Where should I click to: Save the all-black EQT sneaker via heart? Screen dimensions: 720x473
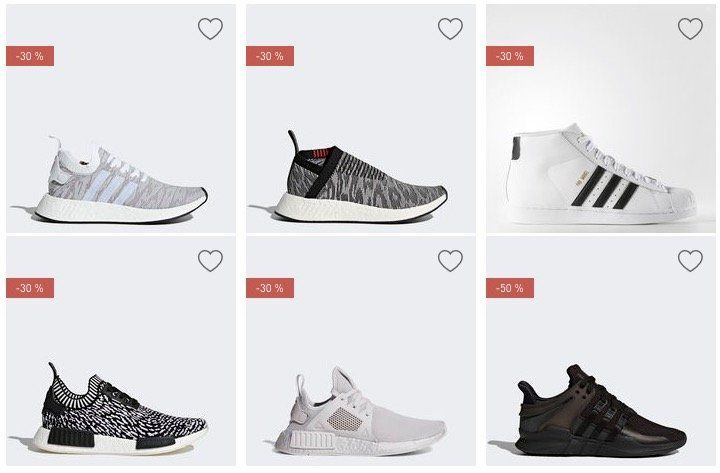click(690, 261)
